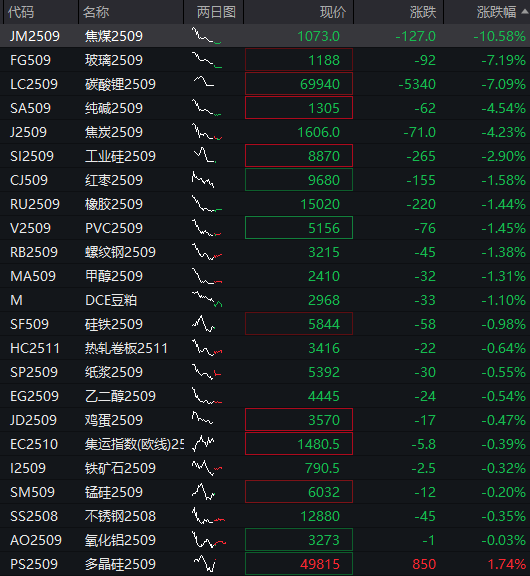The width and height of the screenshot is (530, 576).
Task: Sort by the 代码 column header
Action: (21, 12)
